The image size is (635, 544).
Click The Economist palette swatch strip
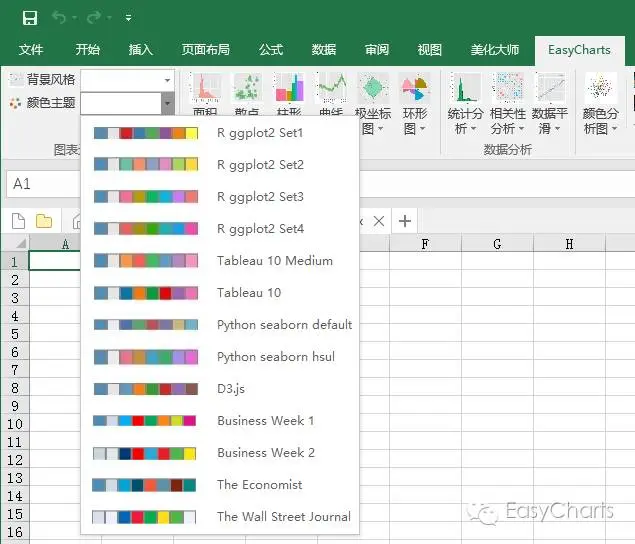coord(144,485)
